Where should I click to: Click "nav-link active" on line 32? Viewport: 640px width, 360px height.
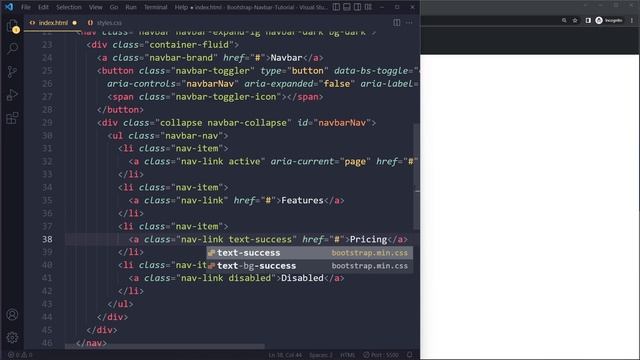coord(221,162)
